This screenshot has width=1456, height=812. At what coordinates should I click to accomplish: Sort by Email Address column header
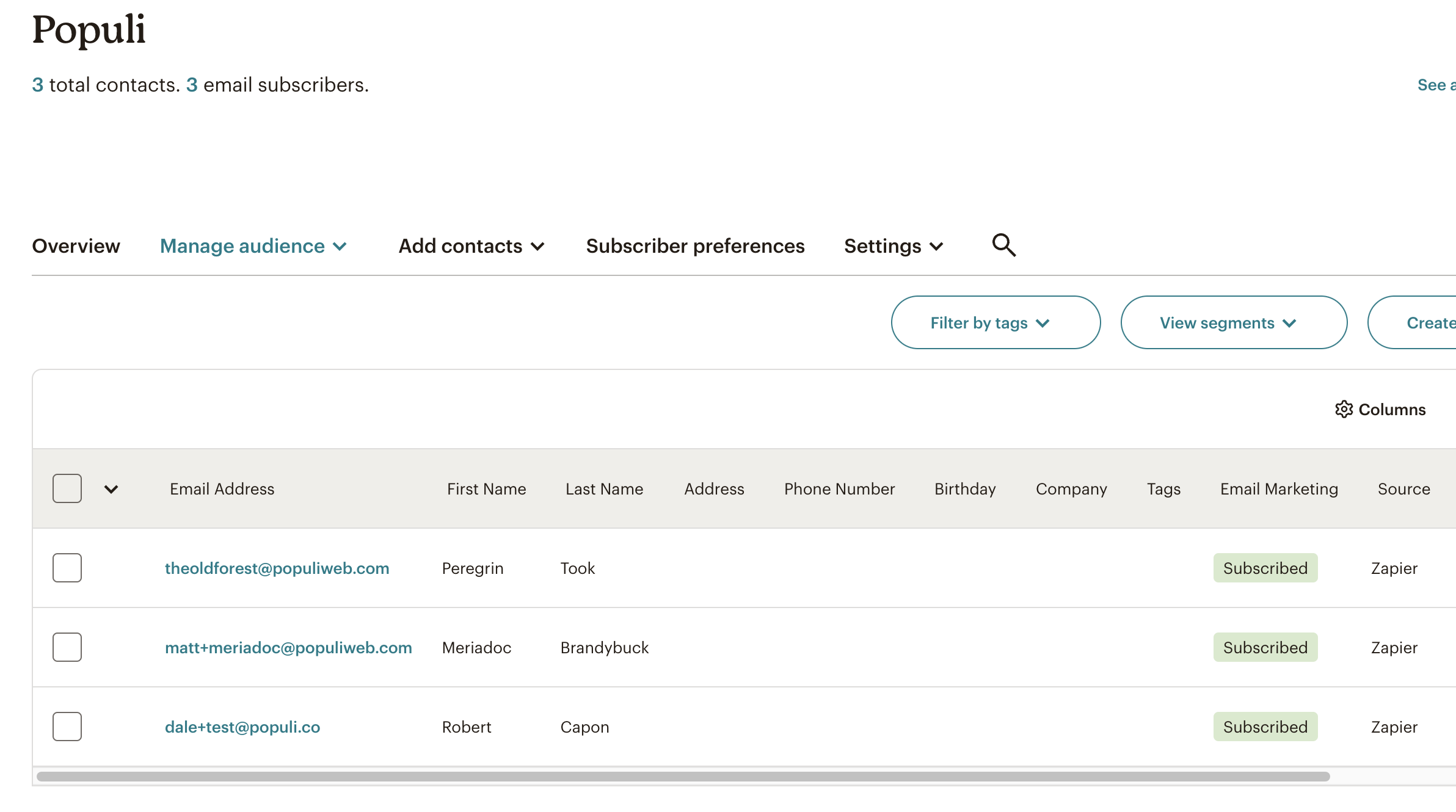222,489
